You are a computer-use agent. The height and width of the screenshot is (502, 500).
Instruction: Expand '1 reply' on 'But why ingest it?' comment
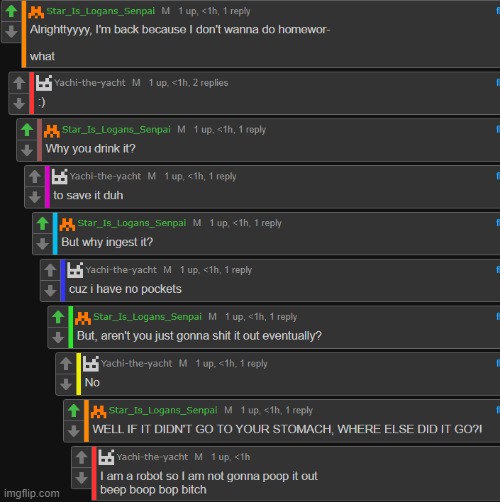coord(268,223)
